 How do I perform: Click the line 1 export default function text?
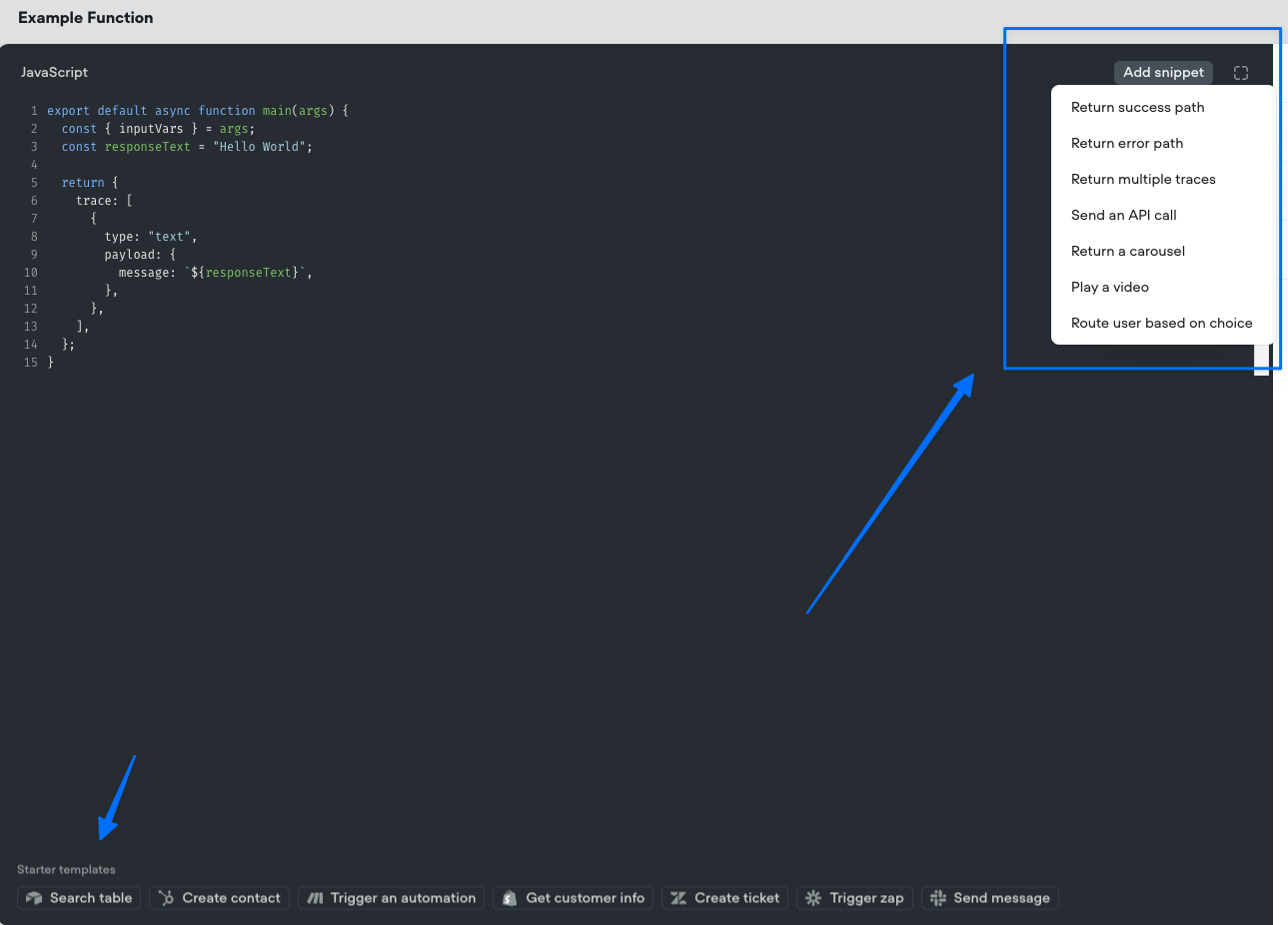click(198, 111)
